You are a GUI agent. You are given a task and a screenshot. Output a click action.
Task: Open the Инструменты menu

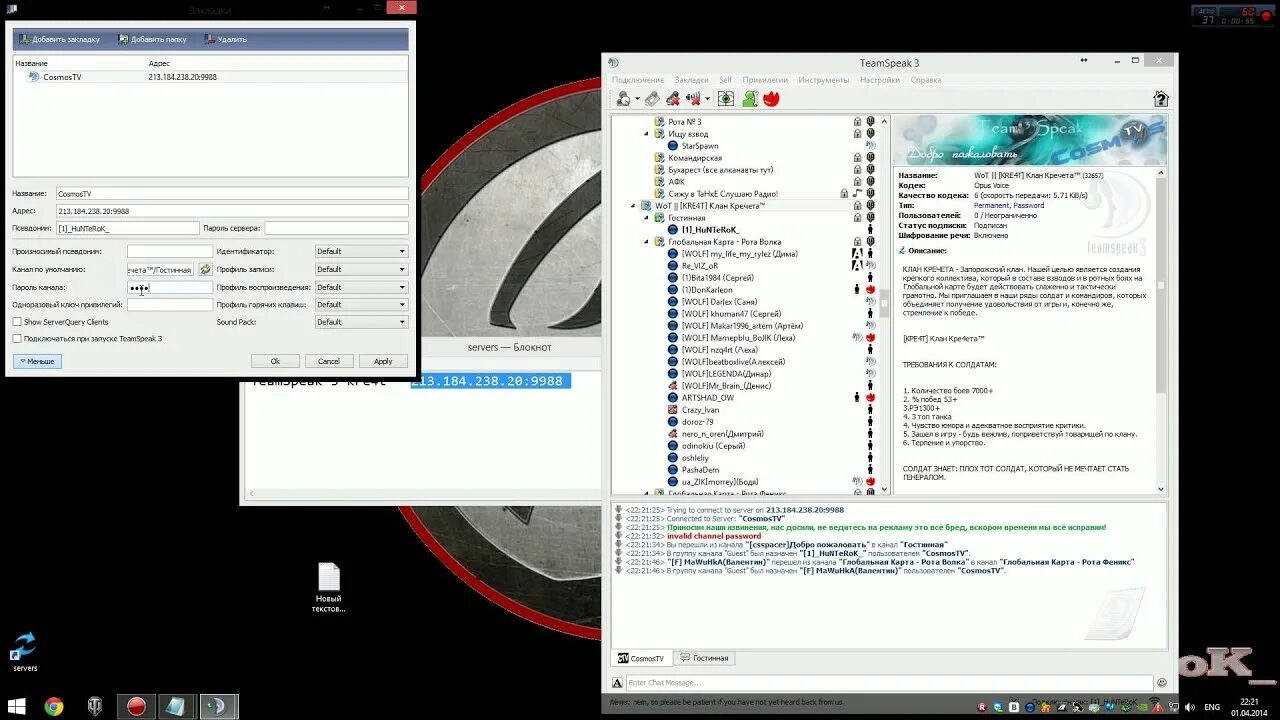point(824,80)
